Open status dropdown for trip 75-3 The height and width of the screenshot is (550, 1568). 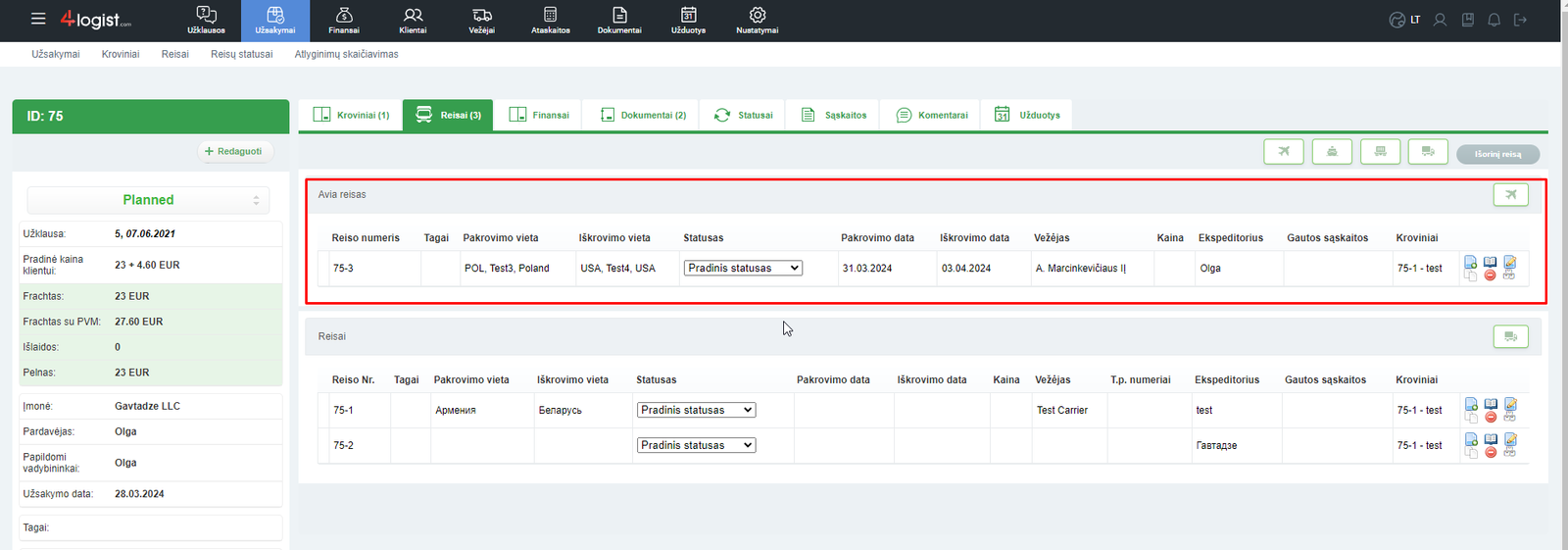pyautogui.click(x=743, y=268)
